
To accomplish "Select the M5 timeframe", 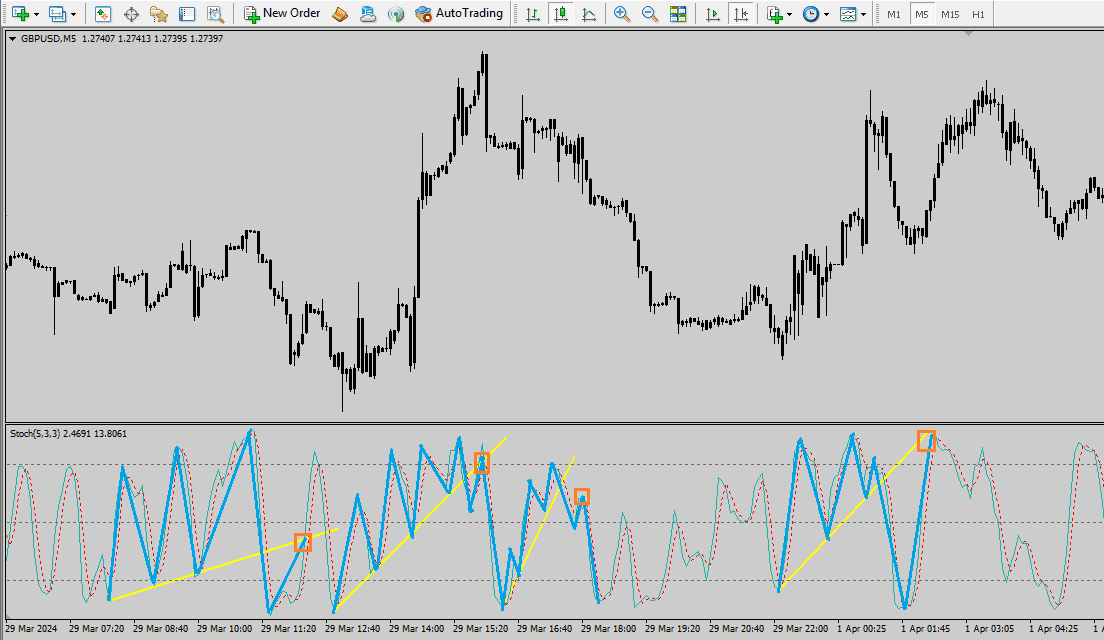I will coord(922,14).
